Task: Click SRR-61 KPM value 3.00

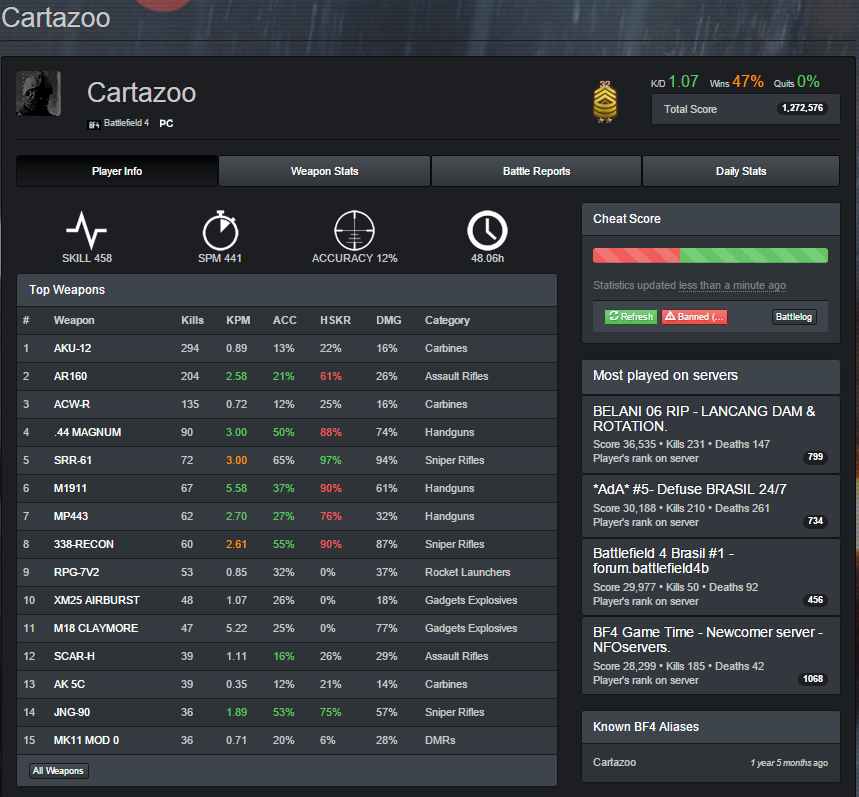Action: click(x=237, y=460)
